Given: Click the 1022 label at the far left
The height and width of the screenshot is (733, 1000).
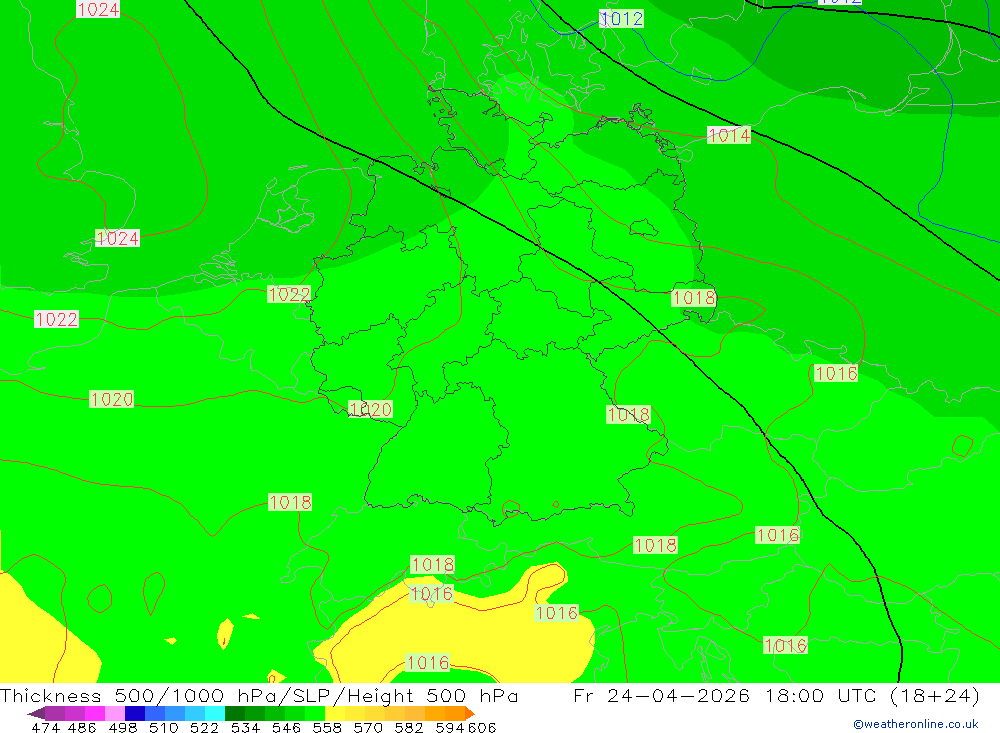Looking at the screenshot, I should point(57,319).
